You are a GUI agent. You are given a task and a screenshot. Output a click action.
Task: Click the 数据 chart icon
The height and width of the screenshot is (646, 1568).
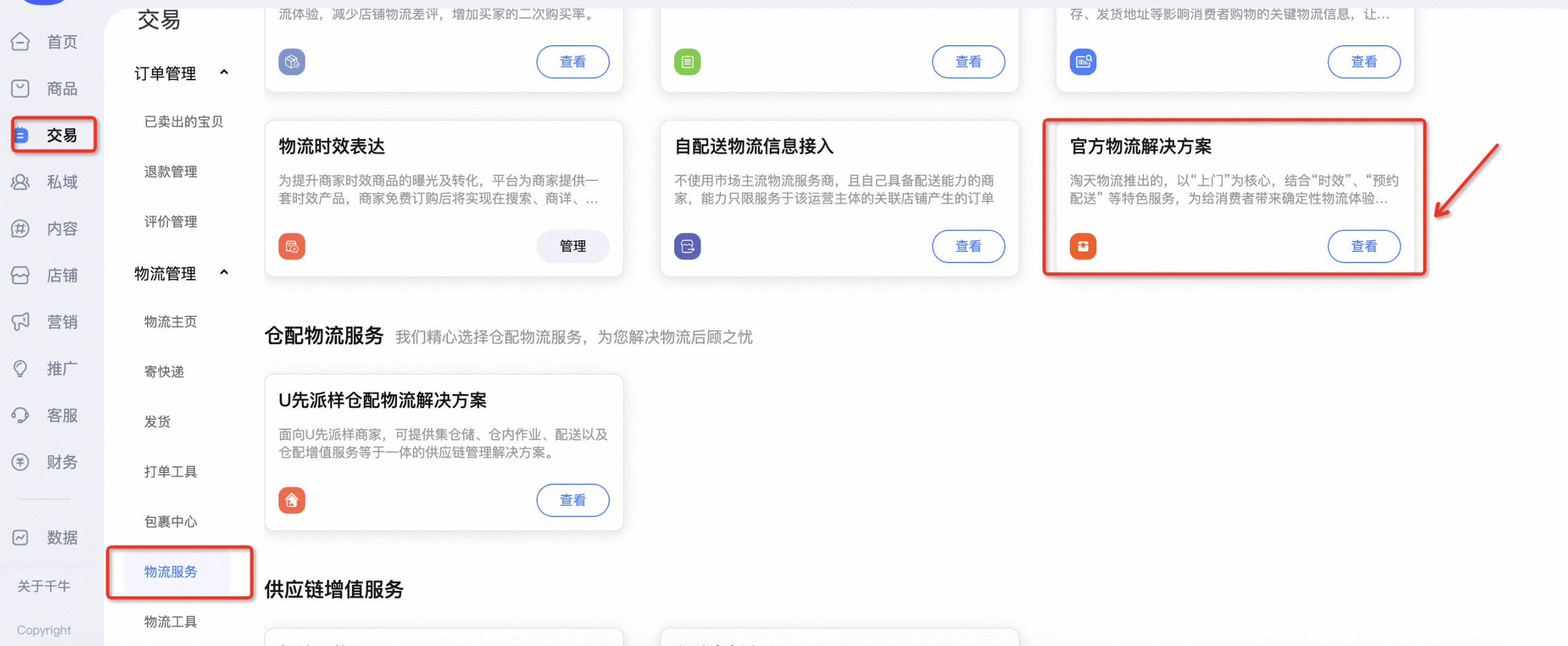tap(20, 537)
